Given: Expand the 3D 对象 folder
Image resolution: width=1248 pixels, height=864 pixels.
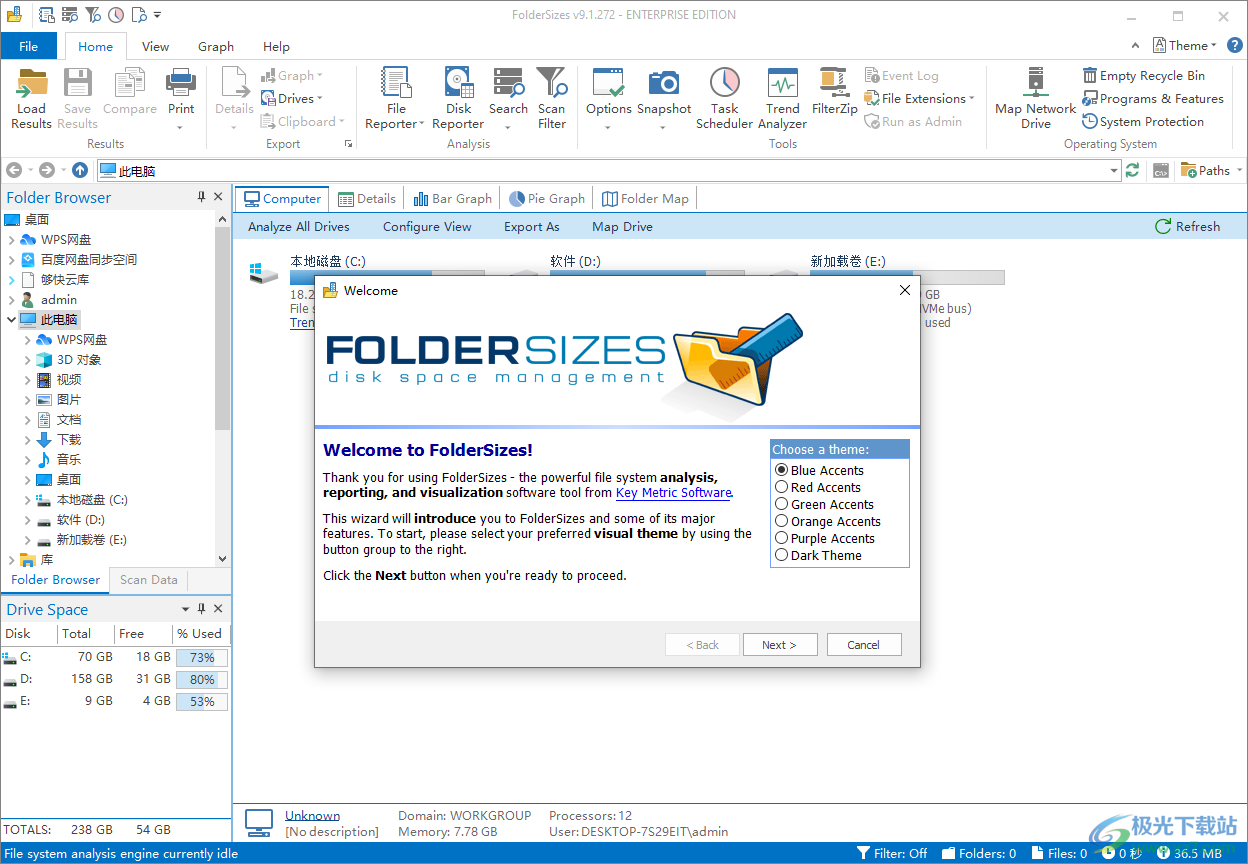Looking at the screenshot, I should (x=27, y=360).
